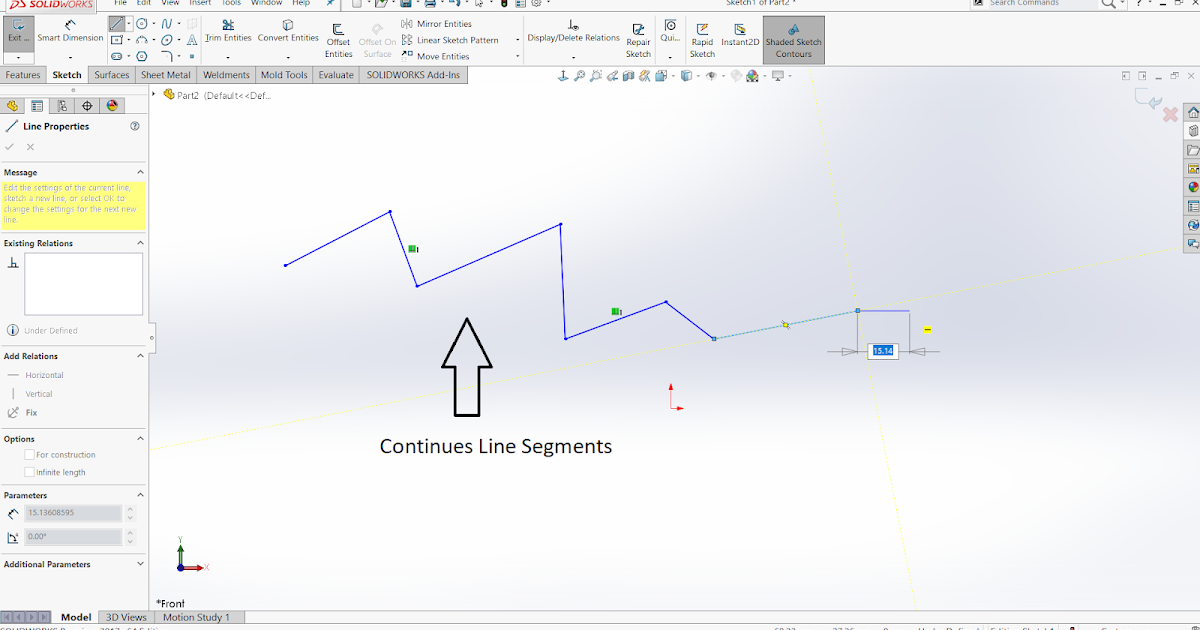Switch to the Sheet Metal tab
The width and height of the screenshot is (1200, 630).
(x=165, y=74)
